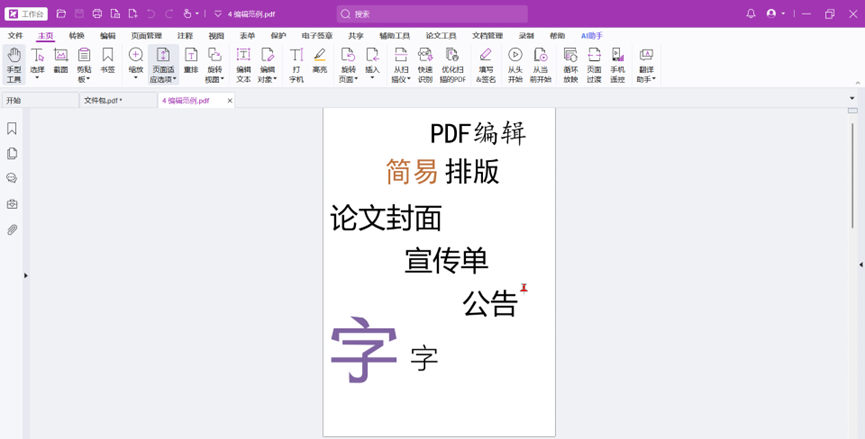Click the 工作台 workbench button
The height and width of the screenshot is (439, 865).
coord(26,14)
